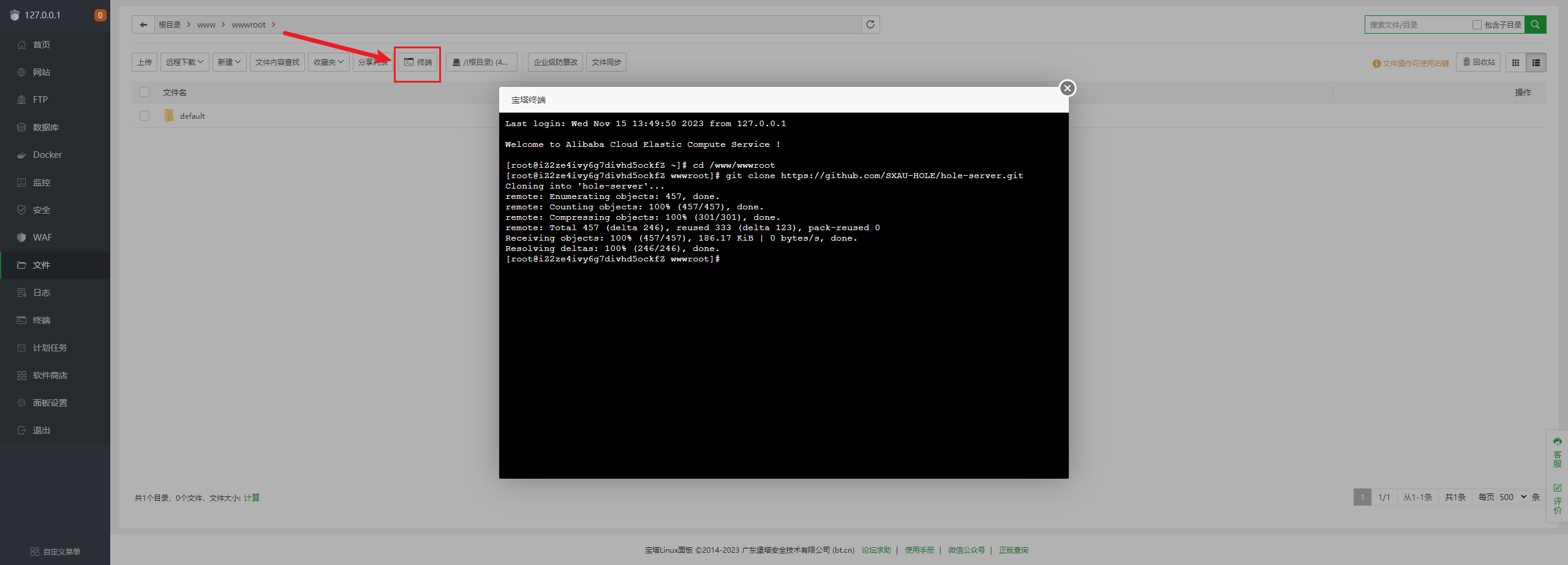Toggle the select-all checkbox beside 文件名

(145, 92)
